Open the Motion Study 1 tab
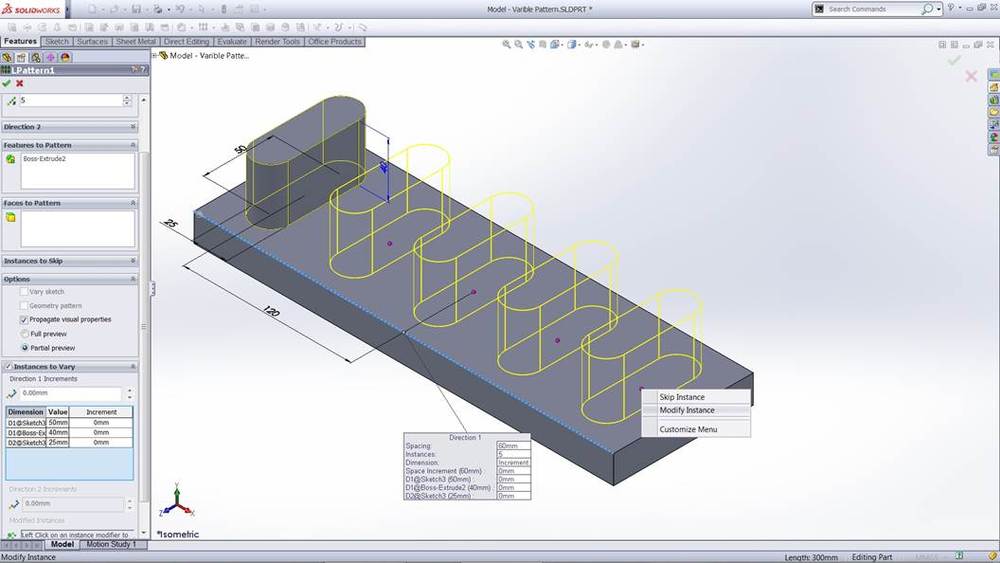Image resolution: width=1000 pixels, height=563 pixels. coord(111,545)
